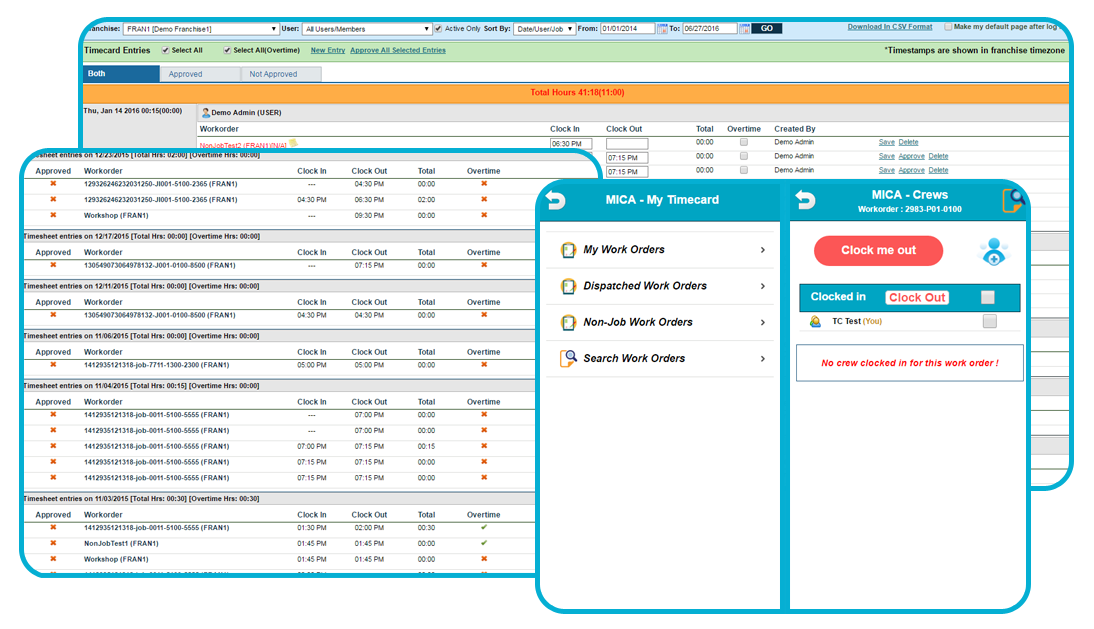The width and height of the screenshot is (1094, 629).
Task: Click the Demo Admin user icon
Action: (206, 112)
